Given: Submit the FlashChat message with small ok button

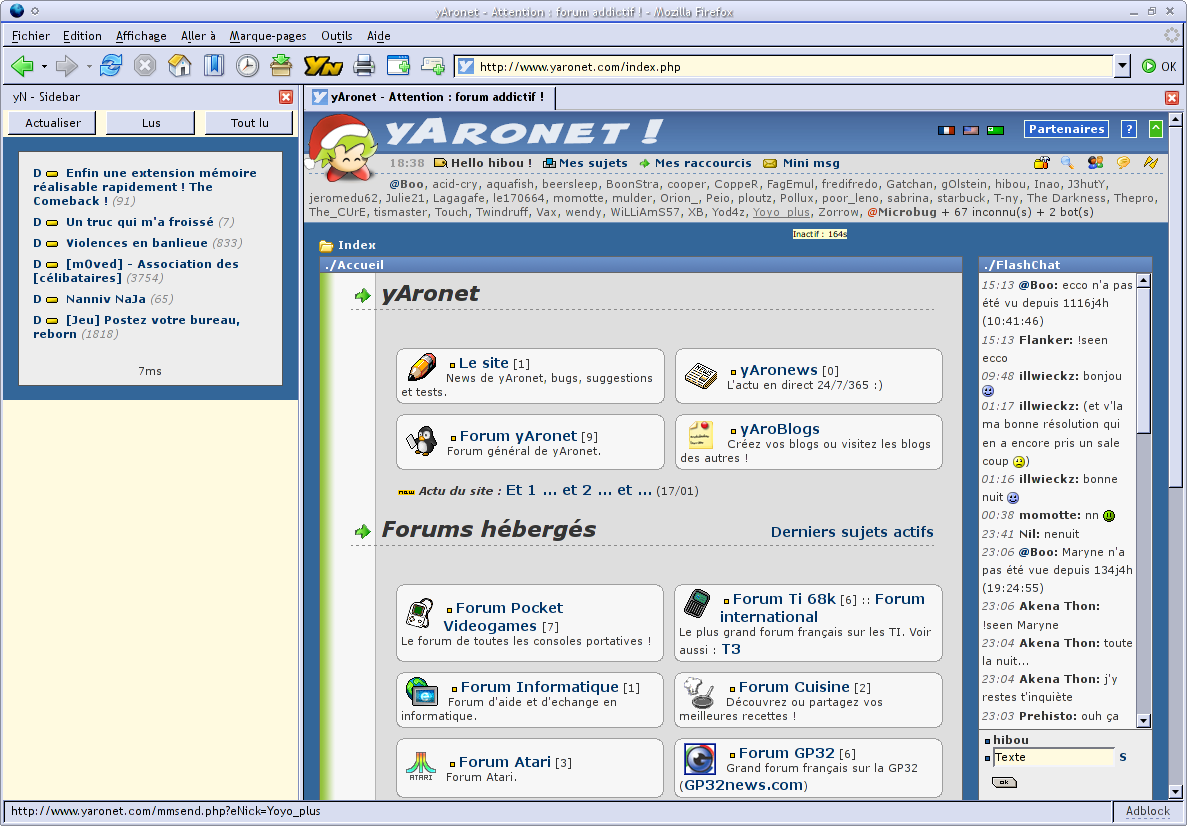Looking at the screenshot, I should [1004, 781].
